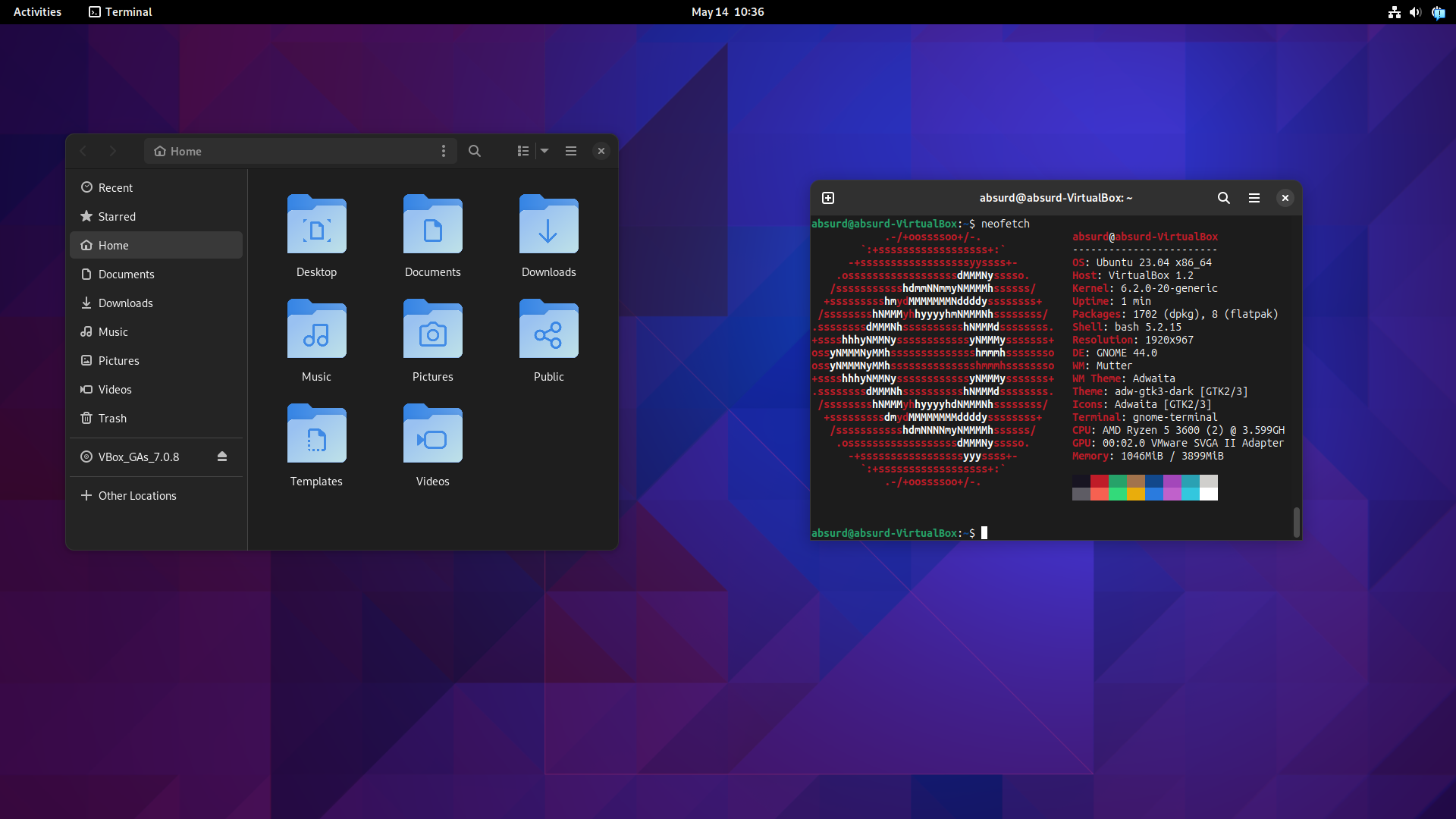Click Terminal search icon
This screenshot has width=1456, height=819.
(x=1224, y=198)
